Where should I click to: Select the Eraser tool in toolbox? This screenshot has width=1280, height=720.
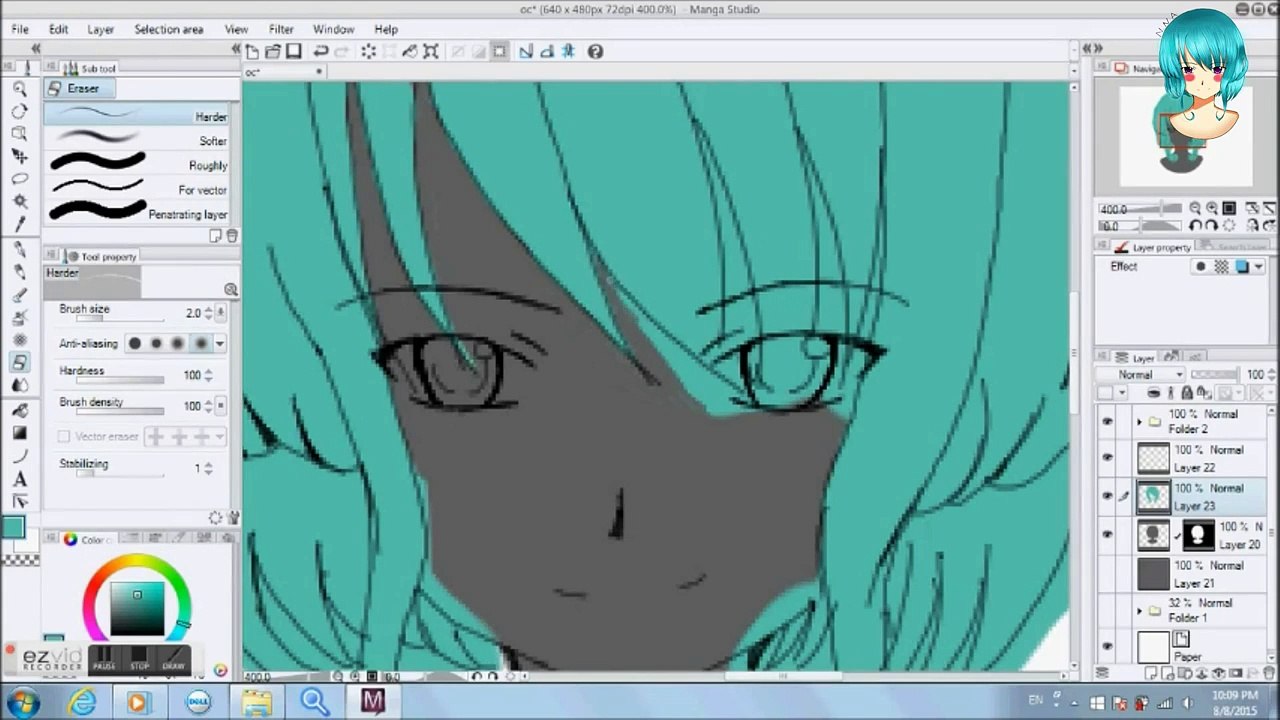[x=19, y=363]
